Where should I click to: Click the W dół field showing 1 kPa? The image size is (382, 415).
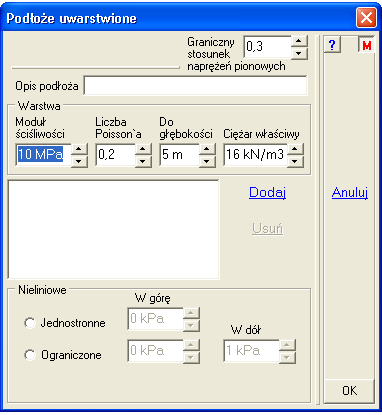[251, 351]
